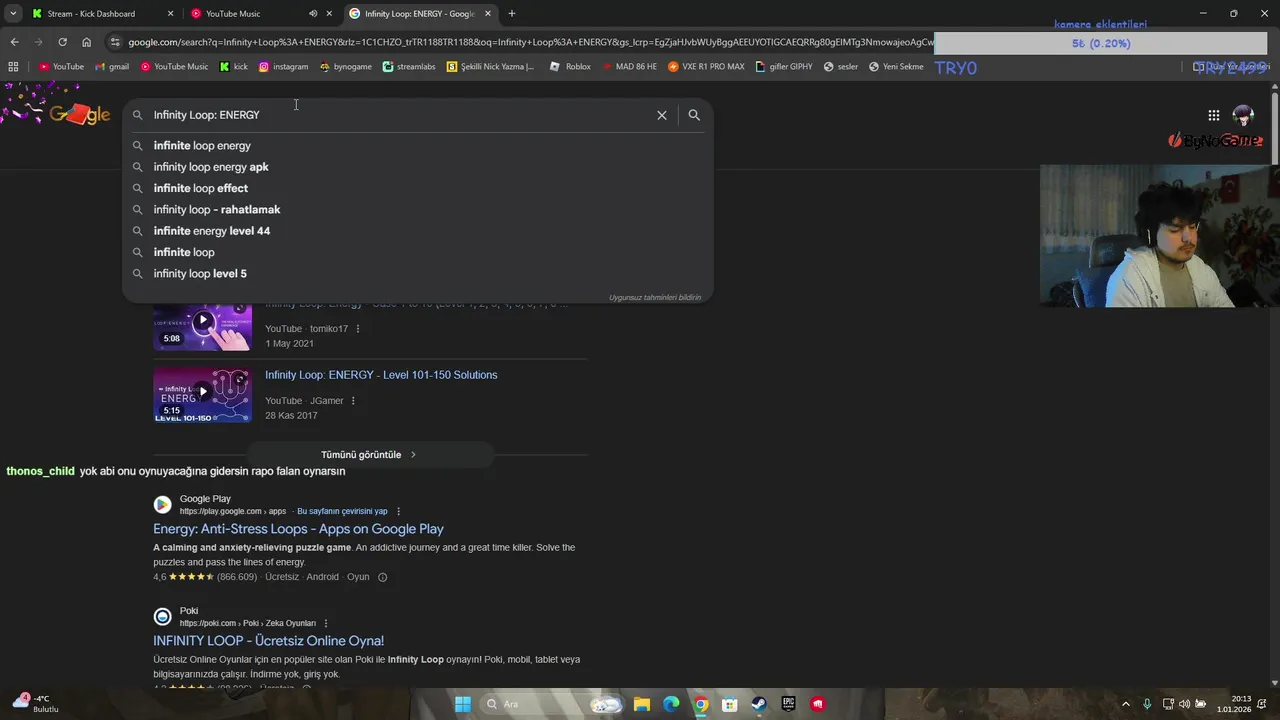This screenshot has height=720, width=1280.
Task: Open a new tab with plus button
Action: (512, 14)
